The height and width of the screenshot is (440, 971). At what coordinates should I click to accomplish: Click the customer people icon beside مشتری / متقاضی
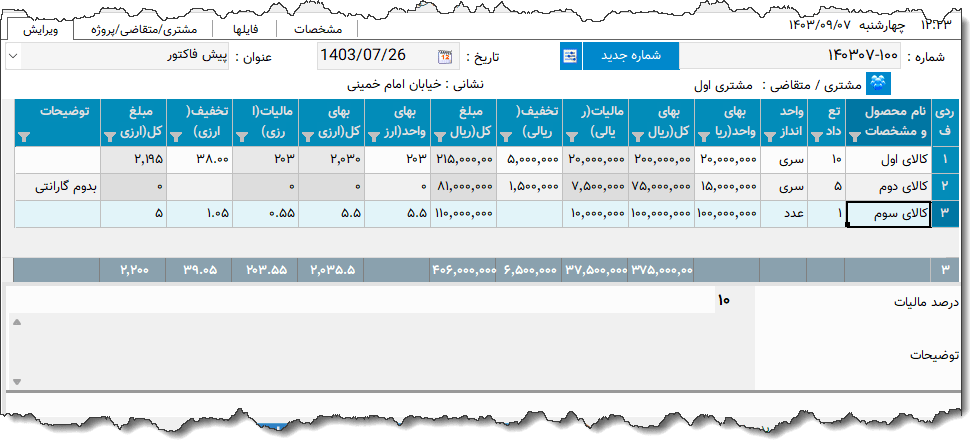(877, 84)
